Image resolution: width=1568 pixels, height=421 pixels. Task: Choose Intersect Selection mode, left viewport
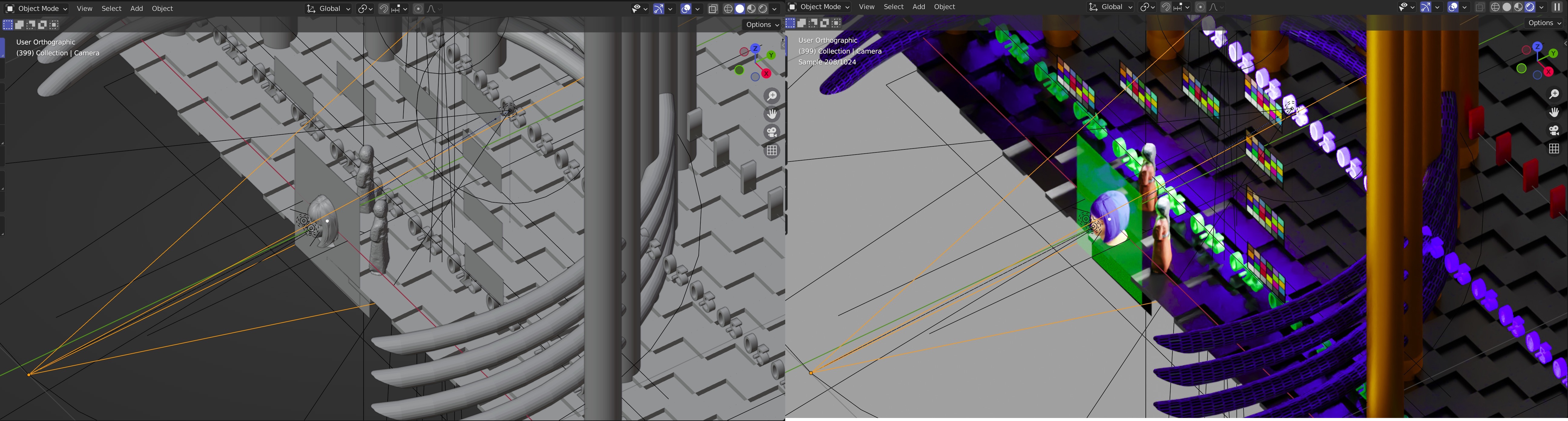tap(54, 25)
